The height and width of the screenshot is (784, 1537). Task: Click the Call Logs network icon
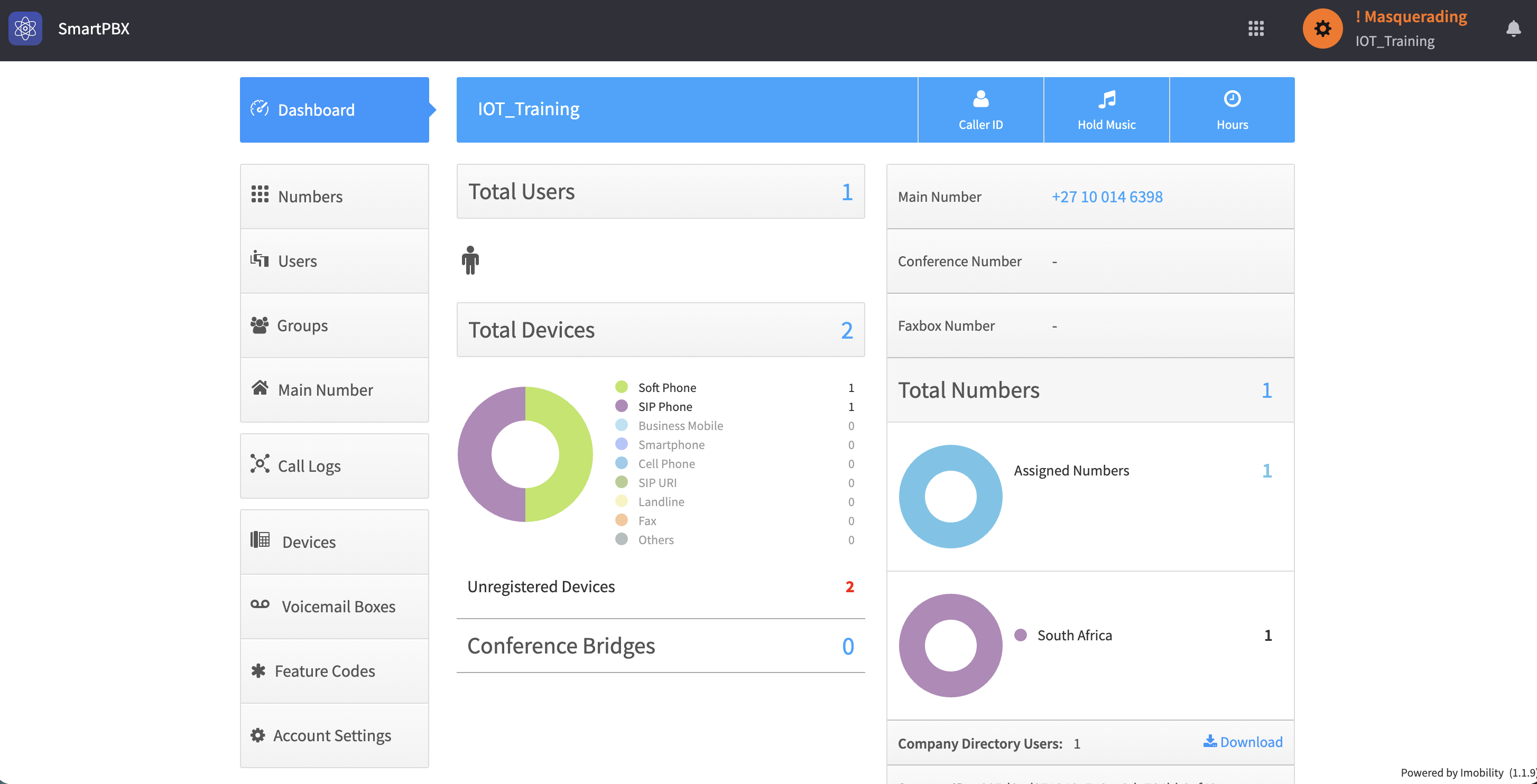point(260,463)
